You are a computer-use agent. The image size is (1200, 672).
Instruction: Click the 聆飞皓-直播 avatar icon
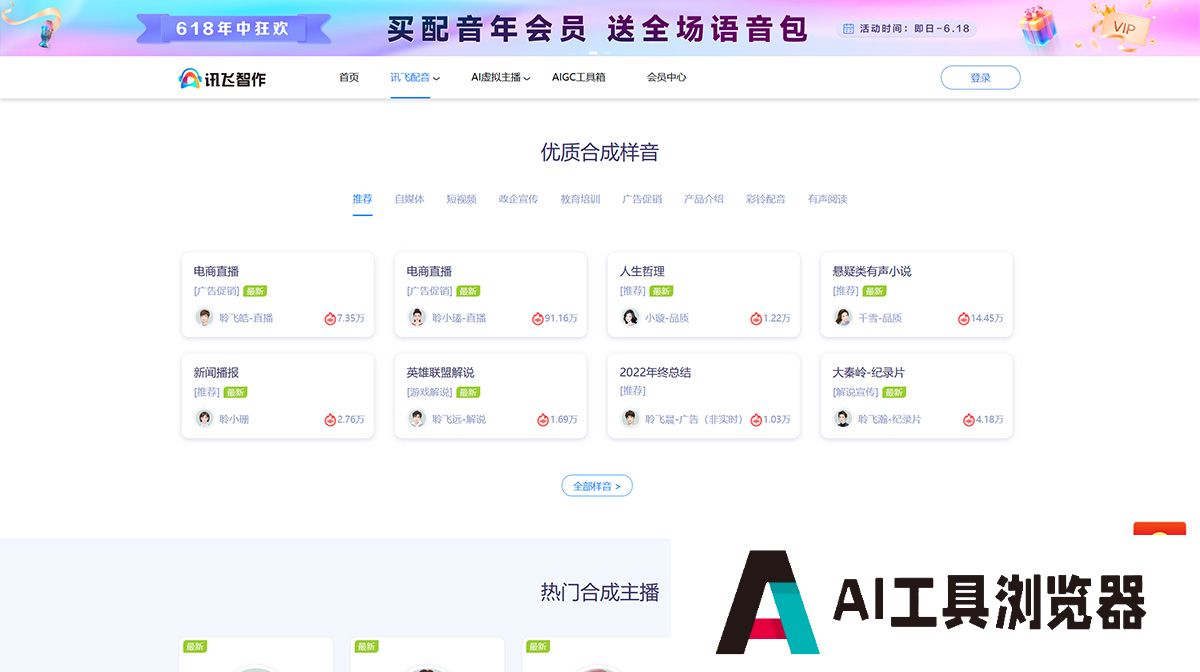[x=204, y=317]
